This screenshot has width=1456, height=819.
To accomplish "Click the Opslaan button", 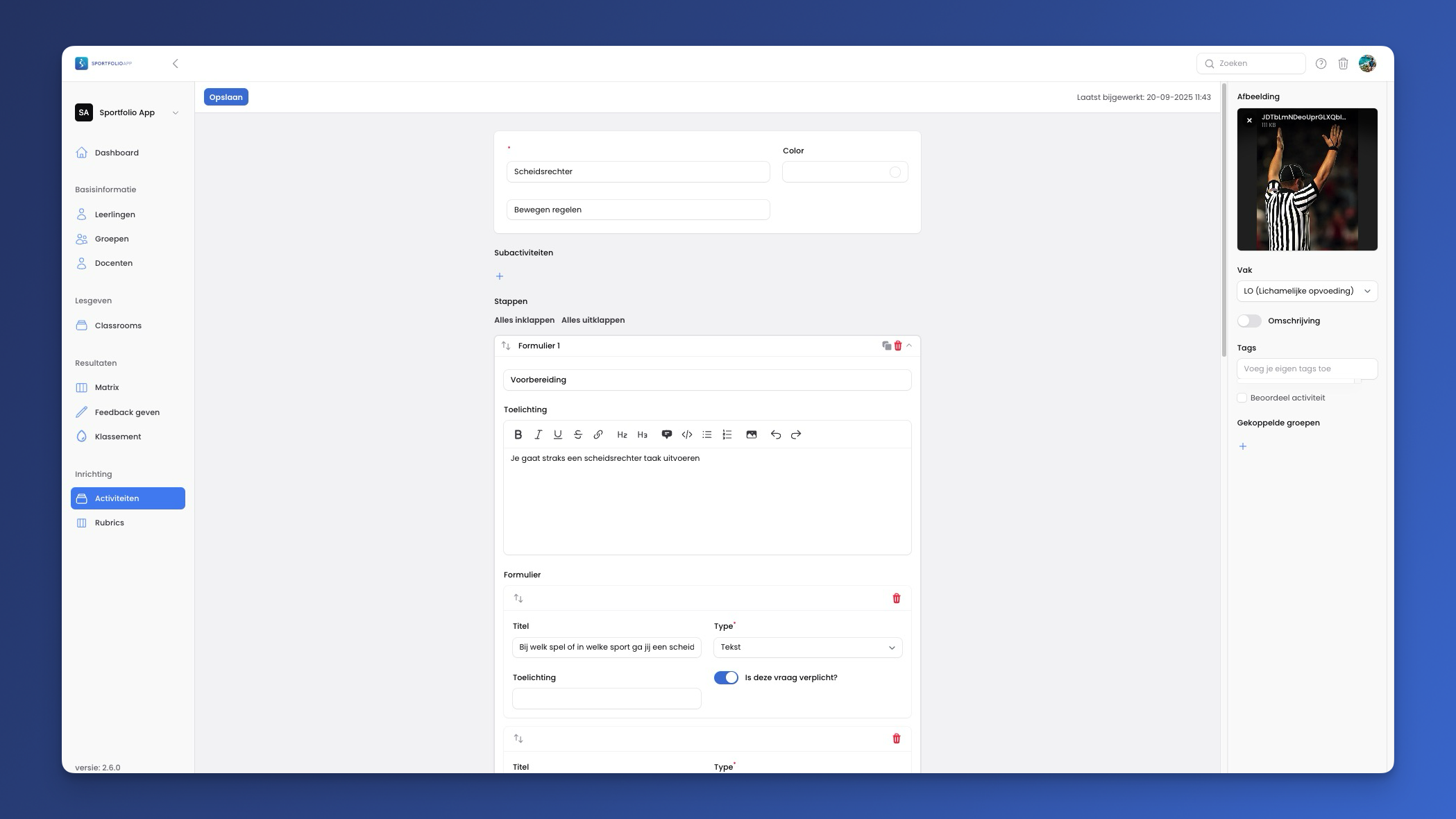I will [x=226, y=97].
